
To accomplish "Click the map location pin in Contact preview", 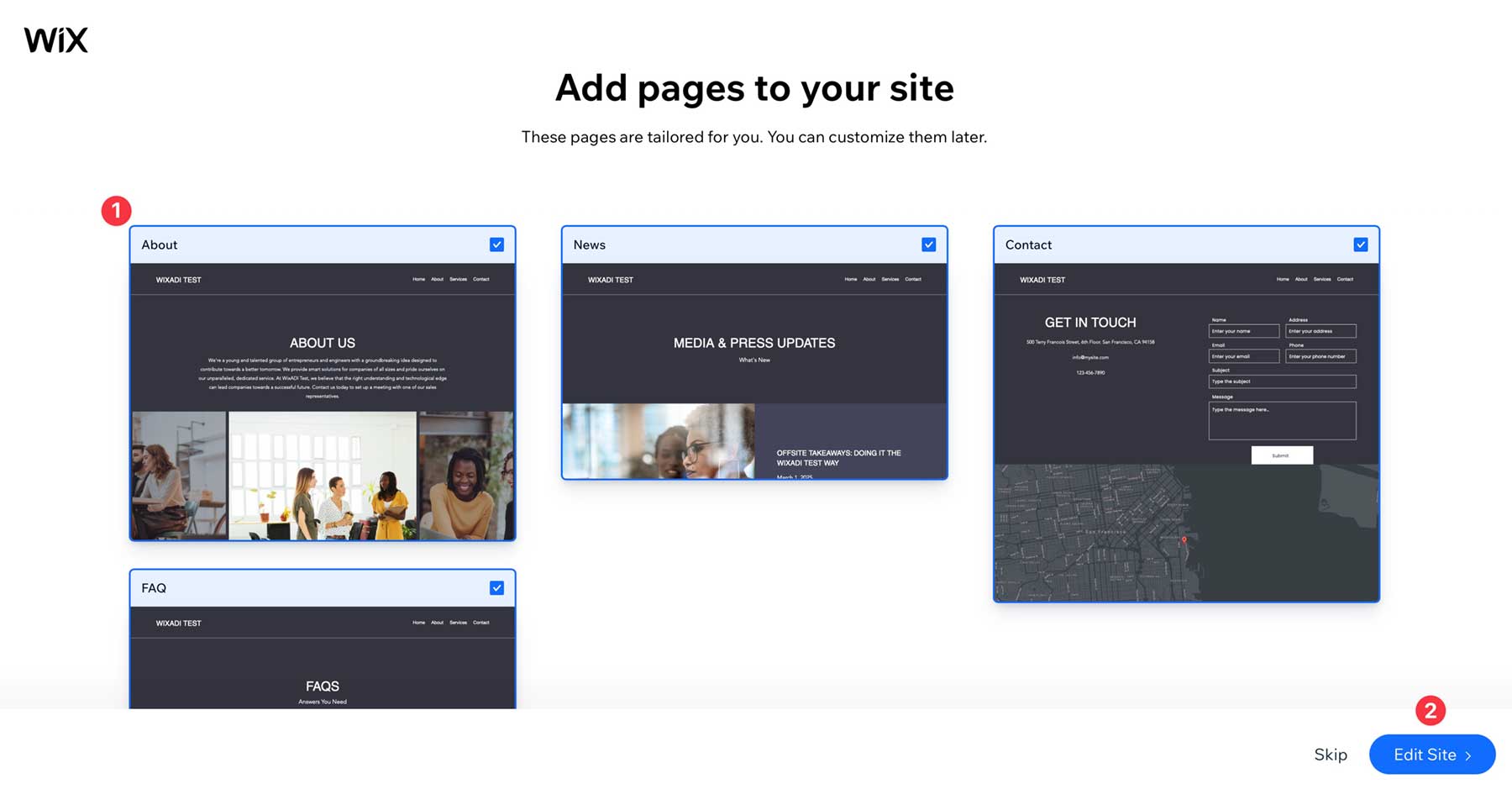I will pos(1183,540).
